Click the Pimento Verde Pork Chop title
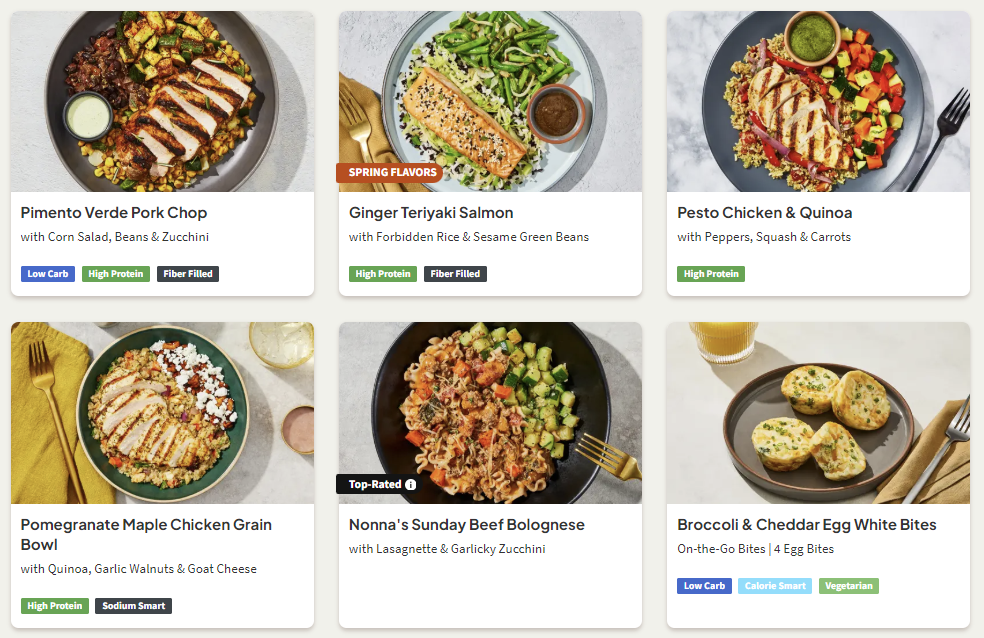984x638 pixels. click(114, 213)
